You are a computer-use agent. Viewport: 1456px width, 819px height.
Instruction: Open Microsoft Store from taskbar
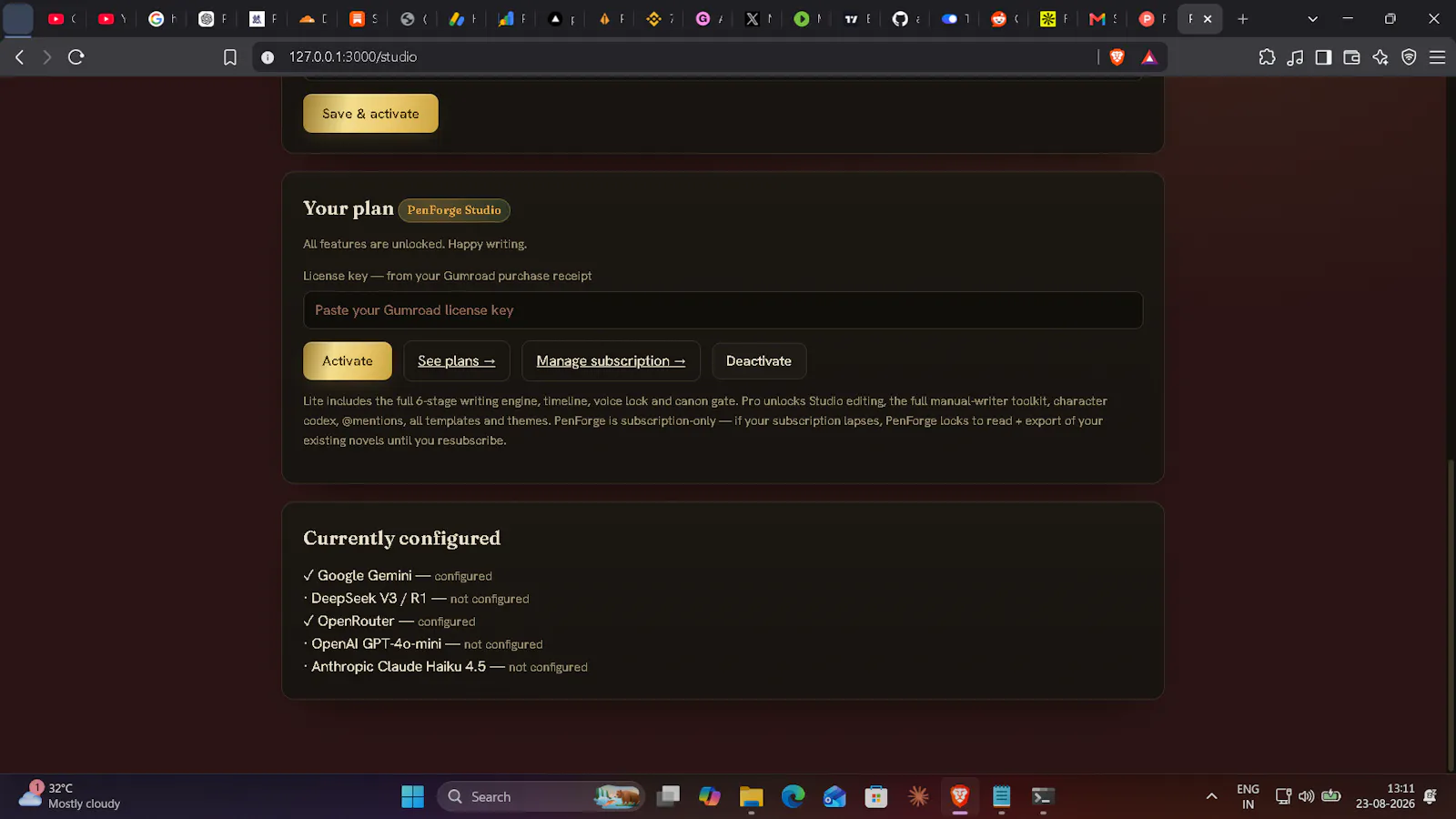876,796
